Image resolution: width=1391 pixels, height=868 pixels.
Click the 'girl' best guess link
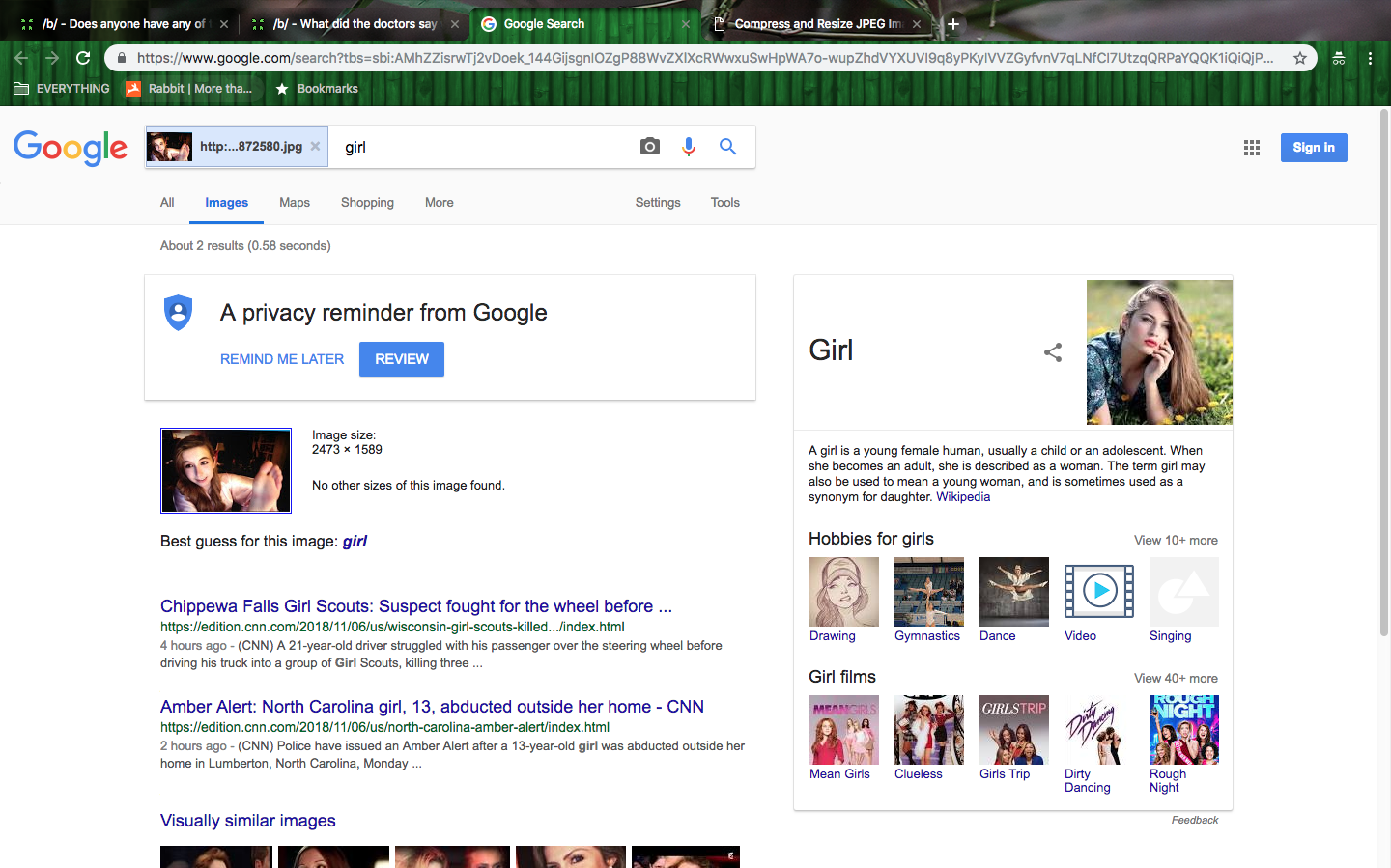[355, 542]
